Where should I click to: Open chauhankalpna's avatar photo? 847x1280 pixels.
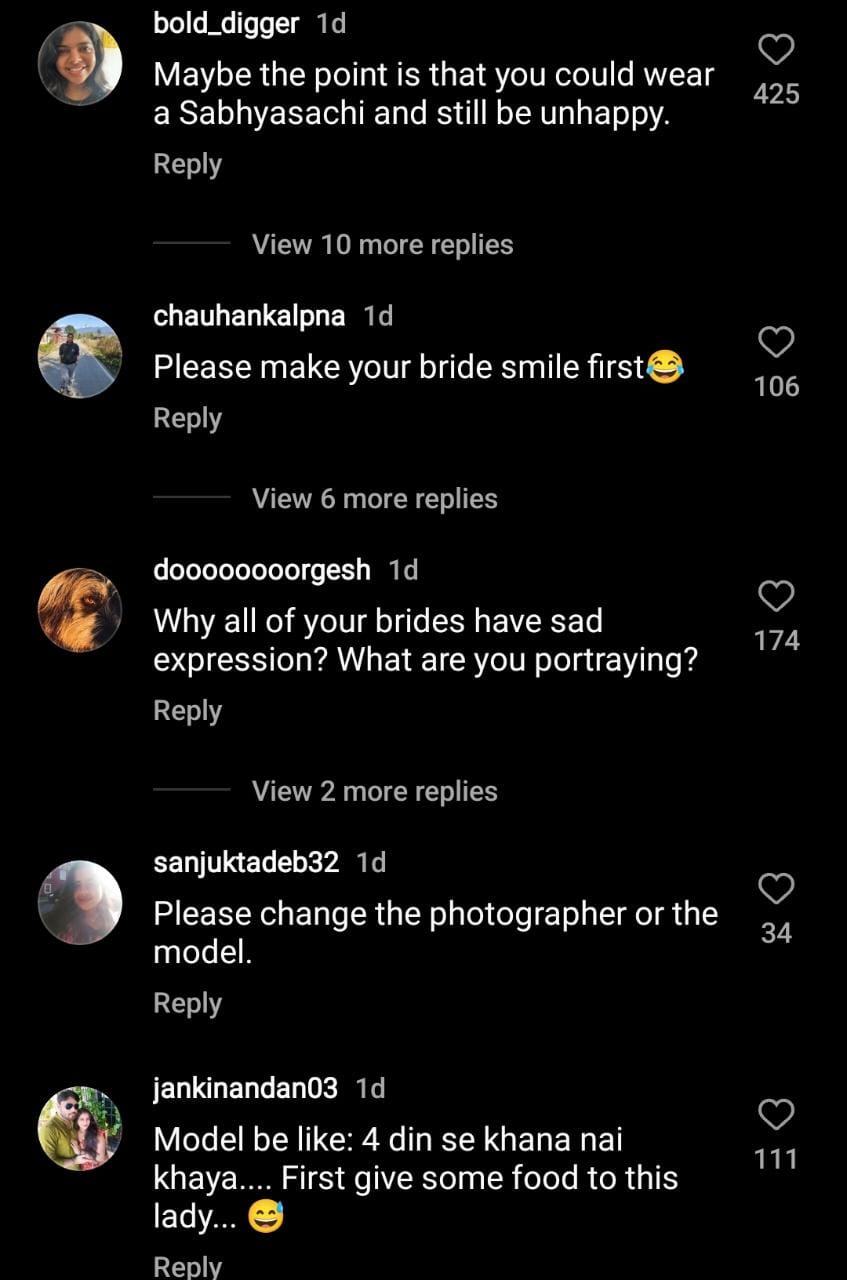pyautogui.click(x=80, y=355)
